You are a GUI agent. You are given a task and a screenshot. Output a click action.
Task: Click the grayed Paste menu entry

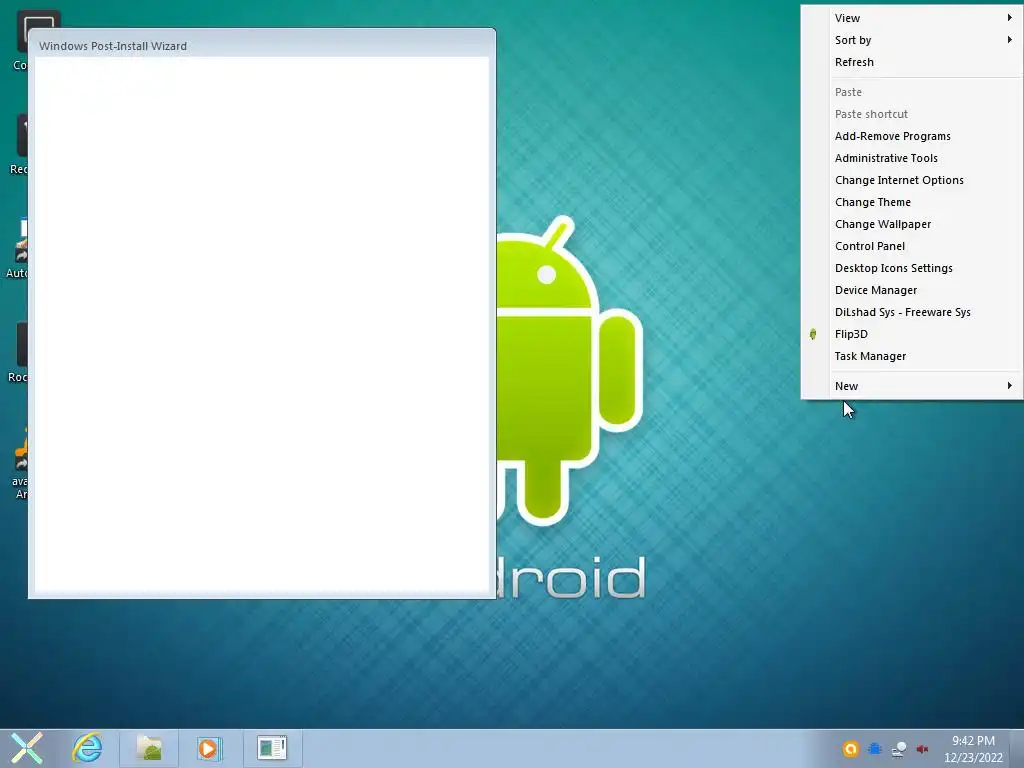tap(912, 92)
